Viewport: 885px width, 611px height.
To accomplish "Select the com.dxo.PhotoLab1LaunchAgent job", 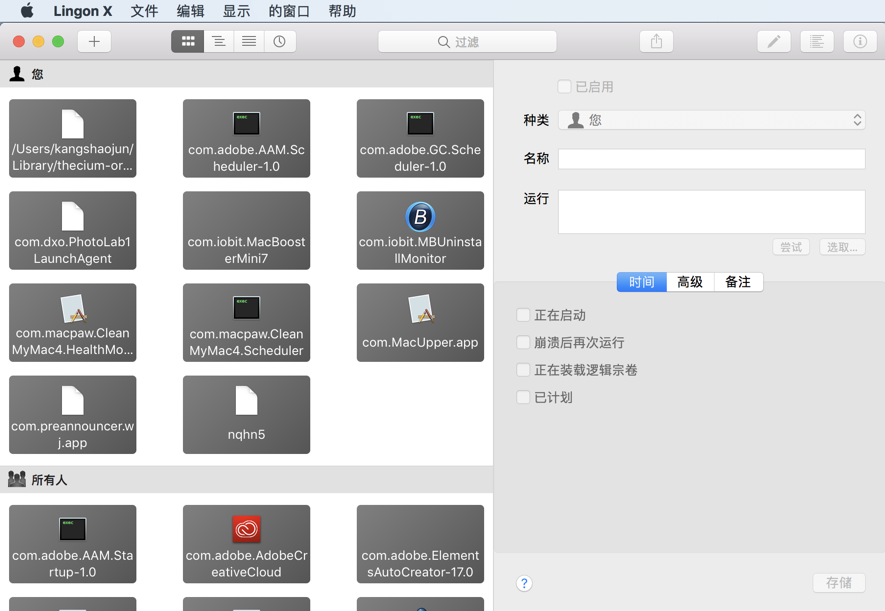I will [x=72, y=230].
